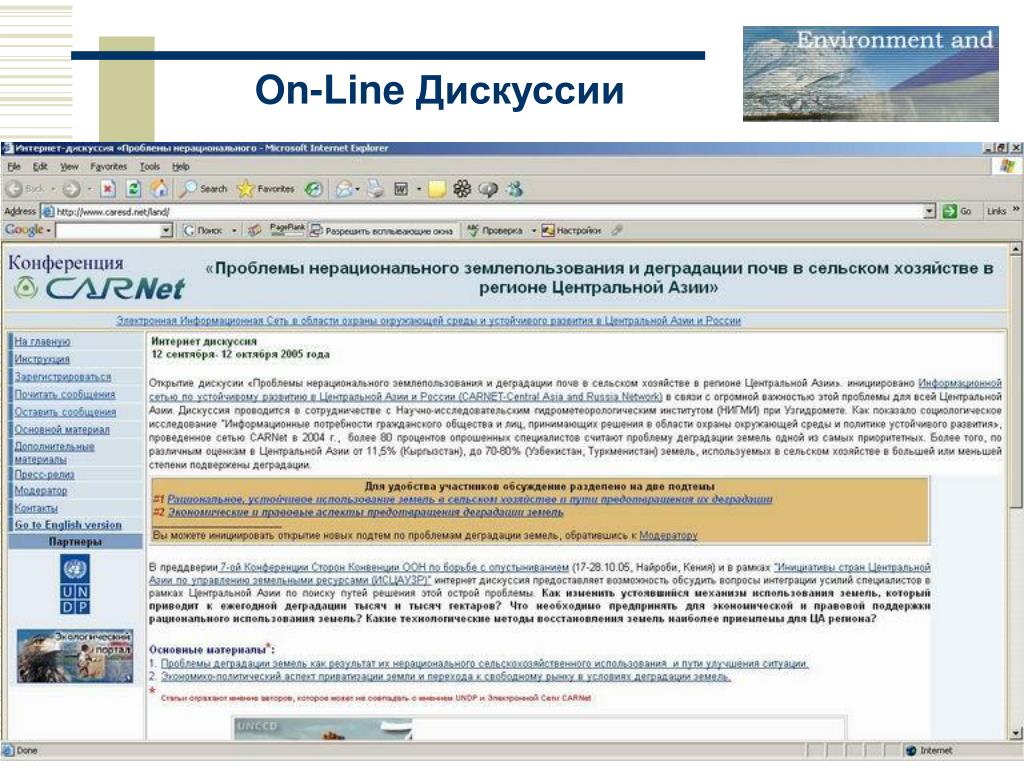Image resolution: width=1024 pixels, height=768 pixels.
Task: Click the news icon left of PageRank
Action: [255, 231]
